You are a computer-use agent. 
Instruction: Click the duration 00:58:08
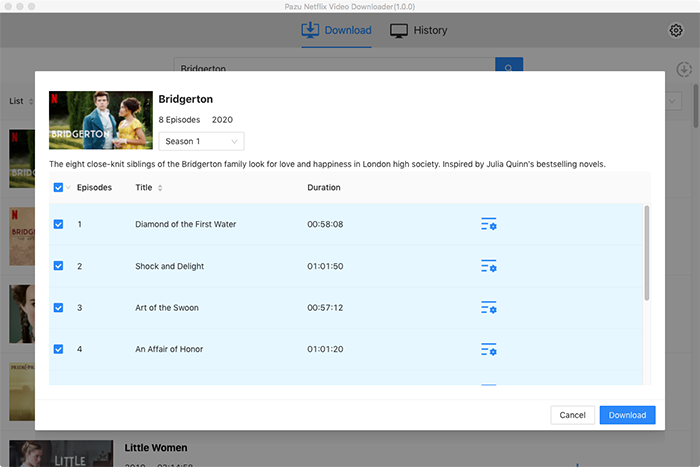(x=325, y=224)
